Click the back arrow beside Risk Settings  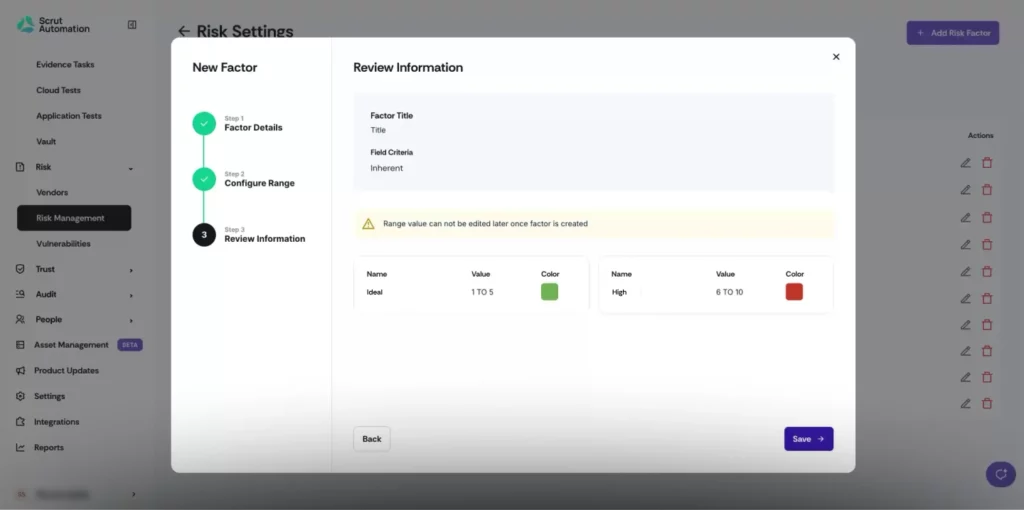184,31
